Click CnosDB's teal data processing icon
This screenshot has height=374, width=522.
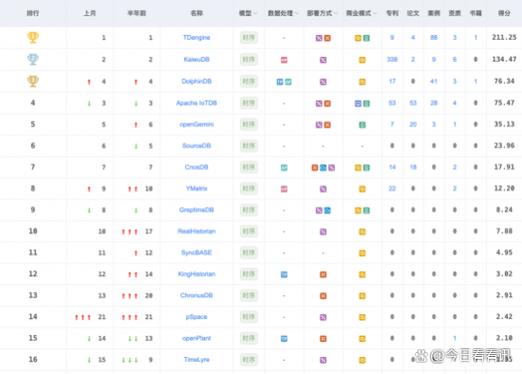284,168
